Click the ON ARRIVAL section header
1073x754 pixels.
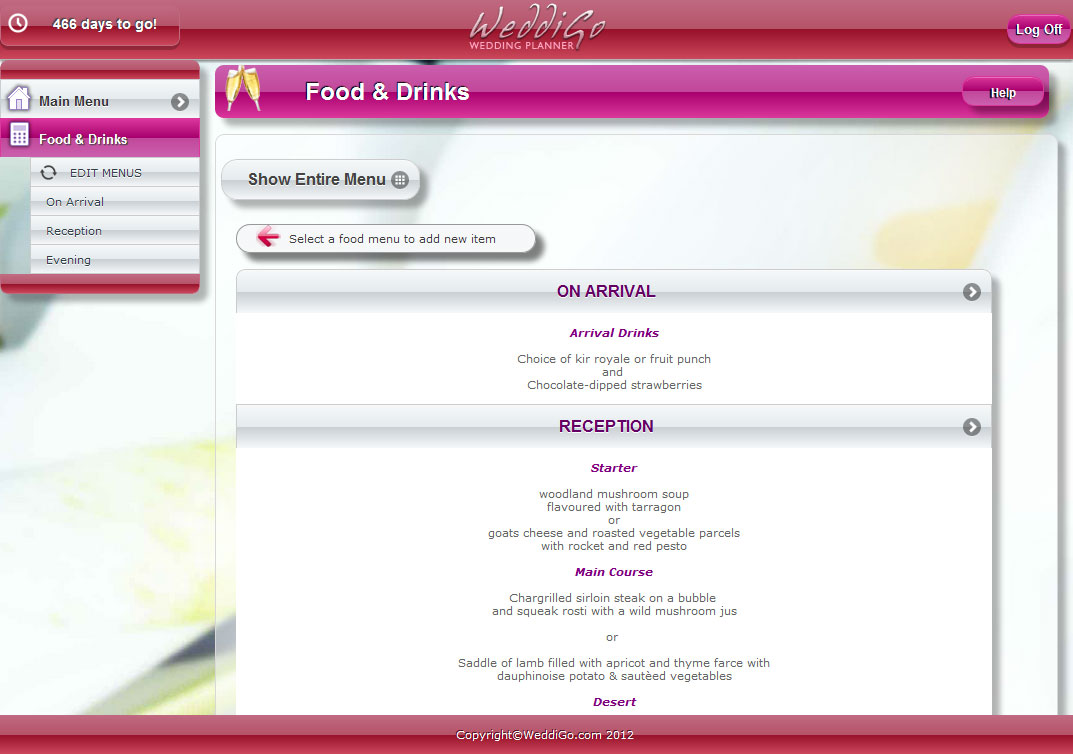606,292
